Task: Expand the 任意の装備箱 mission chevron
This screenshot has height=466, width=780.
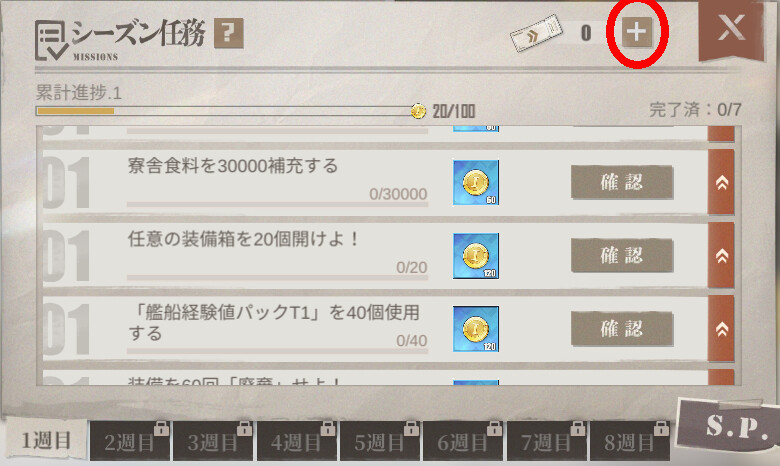Action: pos(721,256)
